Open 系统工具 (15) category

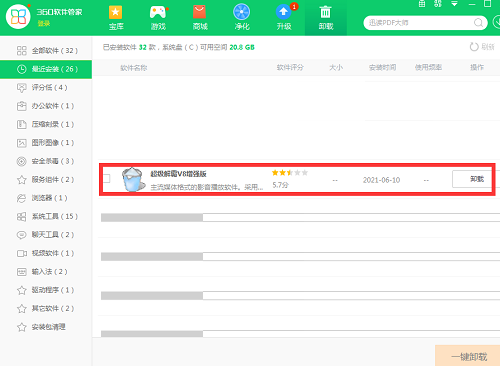click(x=46, y=216)
